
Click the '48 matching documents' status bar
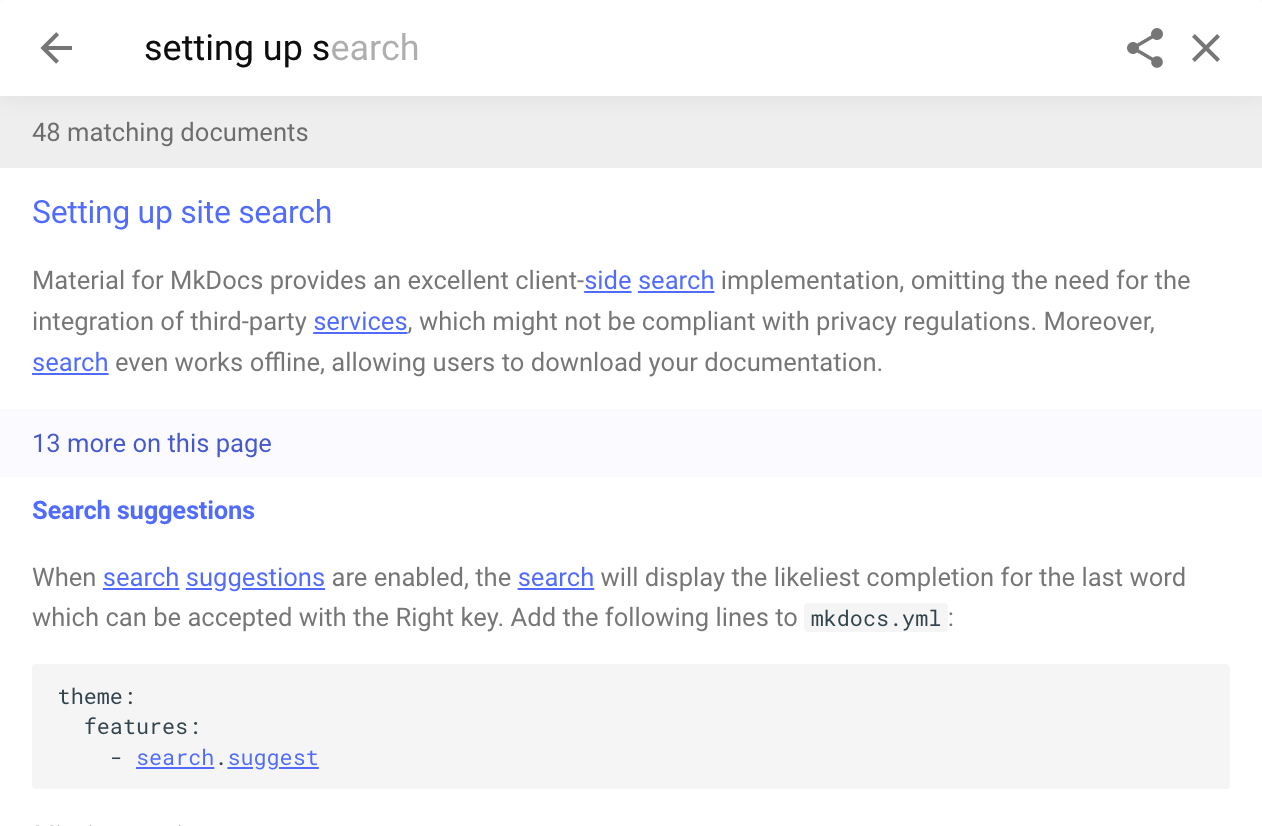tap(170, 131)
